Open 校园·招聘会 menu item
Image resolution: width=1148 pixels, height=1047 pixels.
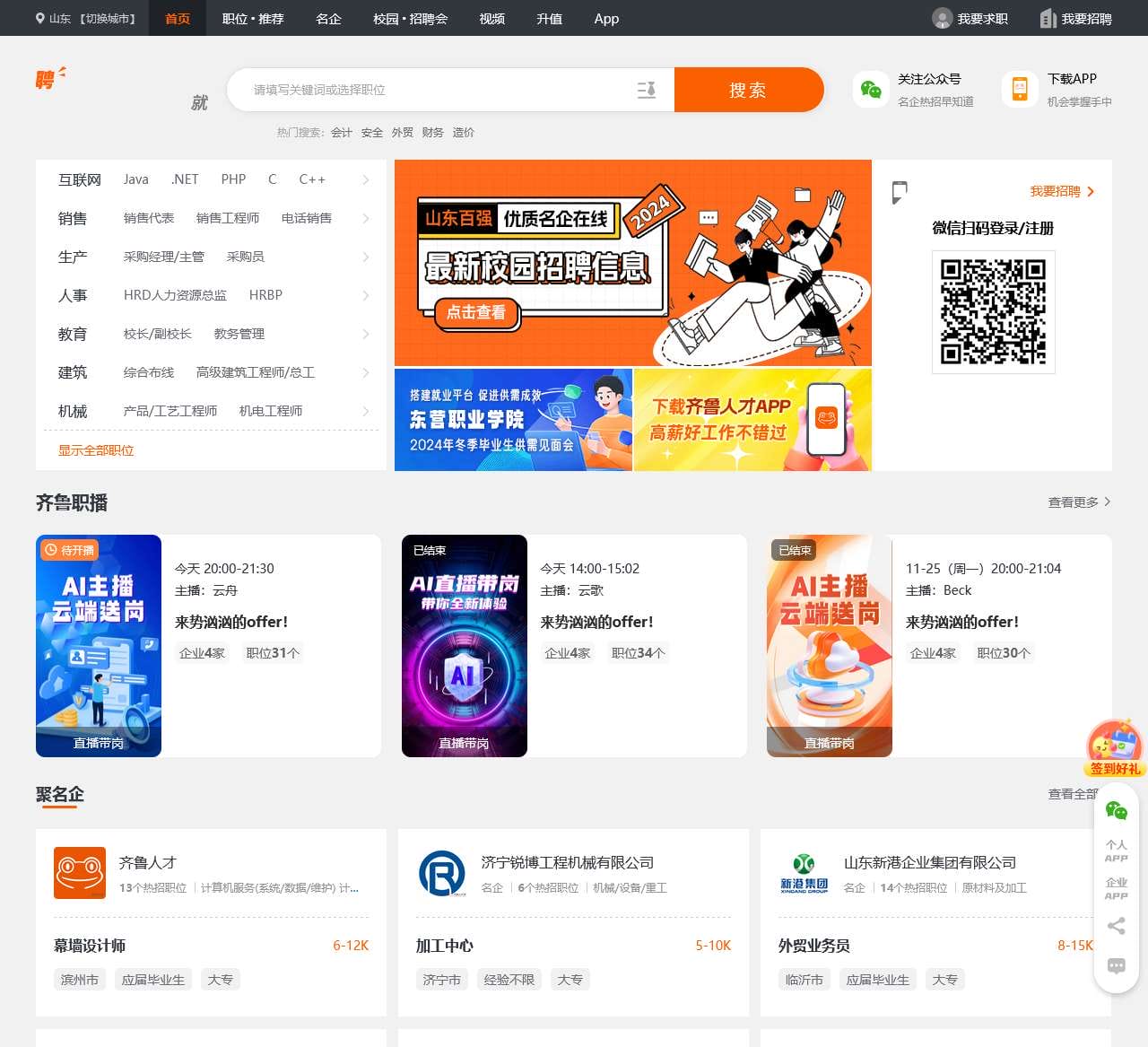click(410, 18)
